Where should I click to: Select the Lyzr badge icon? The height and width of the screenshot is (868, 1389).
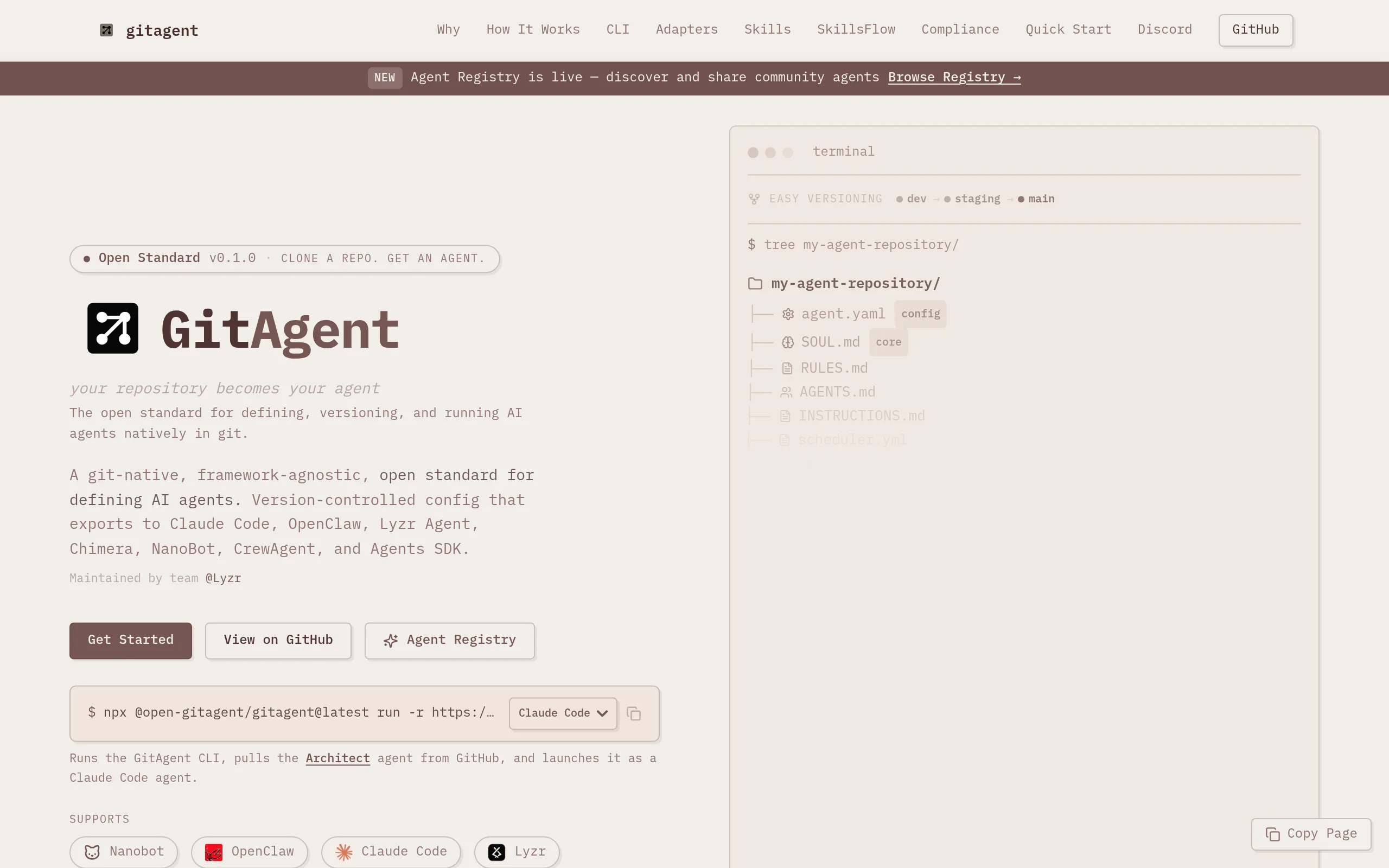click(496, 852)
